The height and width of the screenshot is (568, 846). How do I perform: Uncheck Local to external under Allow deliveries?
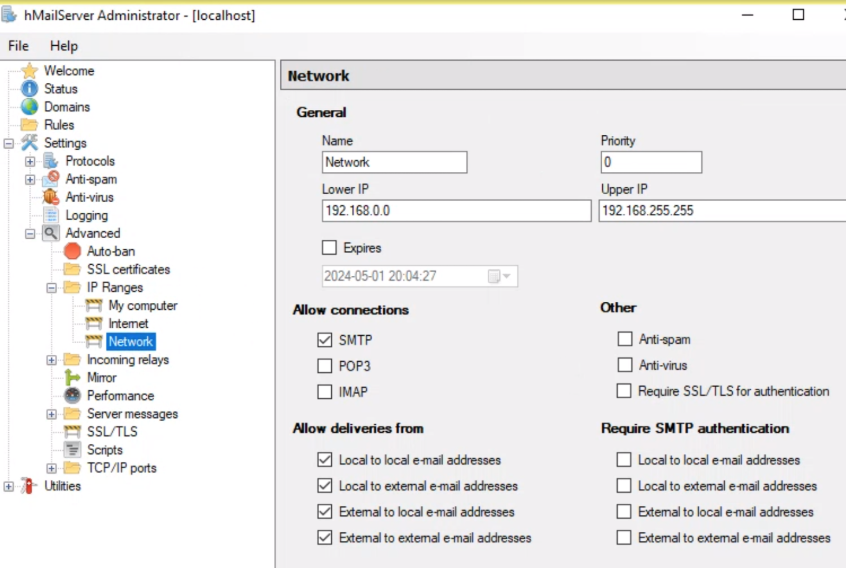point(325,485)
